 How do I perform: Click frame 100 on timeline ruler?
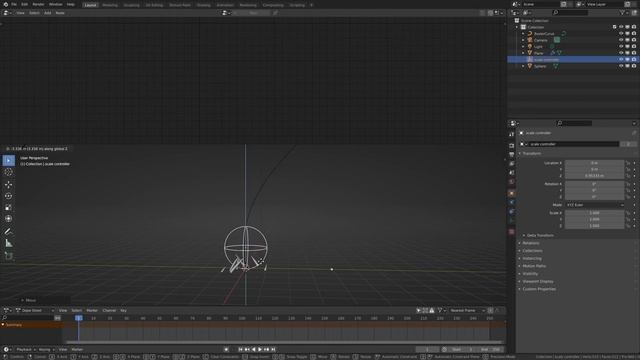coord(242,318)
